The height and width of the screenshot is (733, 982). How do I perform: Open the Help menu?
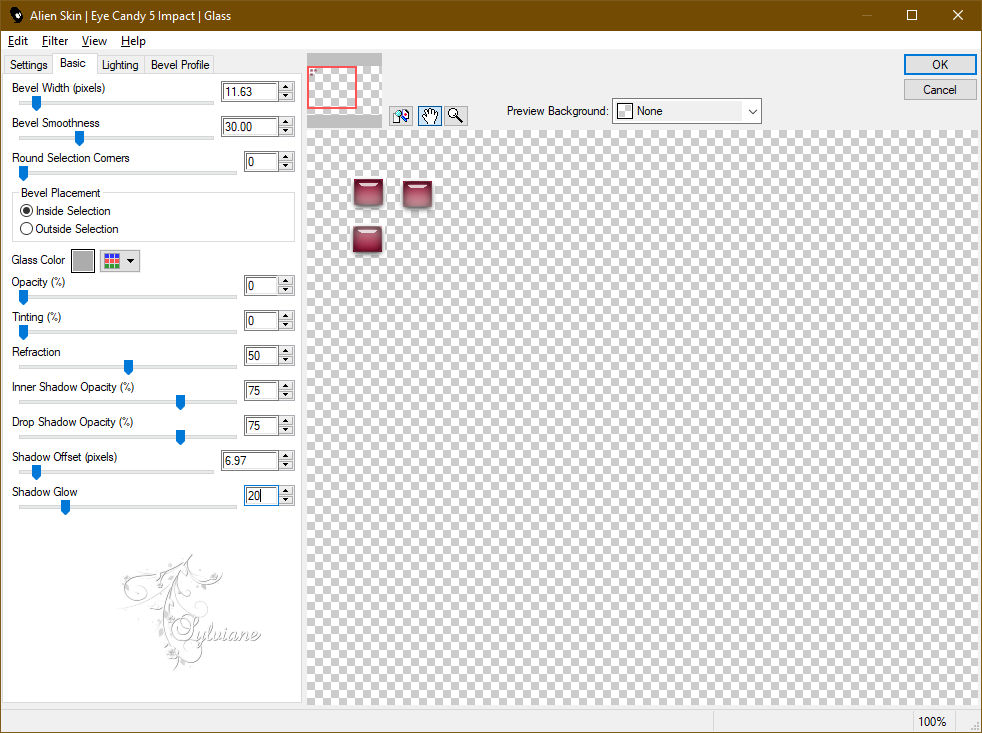[x=133, y=41]
